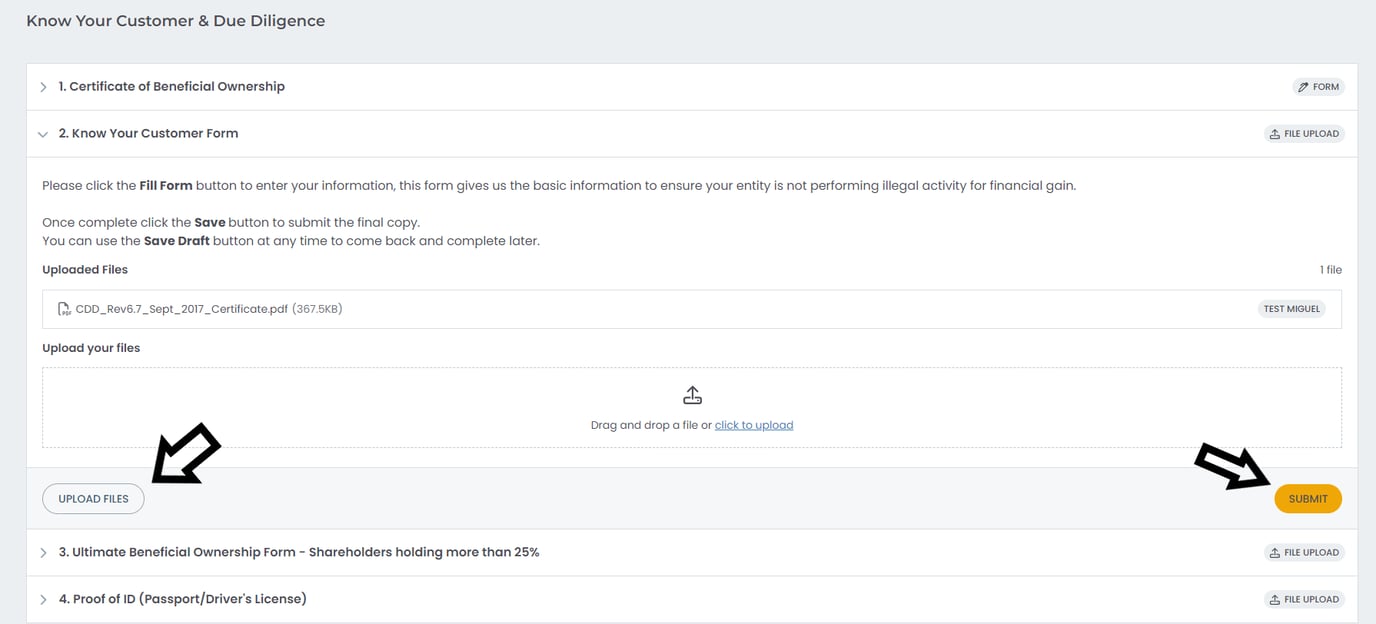Click the FILE UPLOAD icon for Know Your Customer Form
The height and width of the screenshot is (624, 1376).
click(x=1275, y=133)
